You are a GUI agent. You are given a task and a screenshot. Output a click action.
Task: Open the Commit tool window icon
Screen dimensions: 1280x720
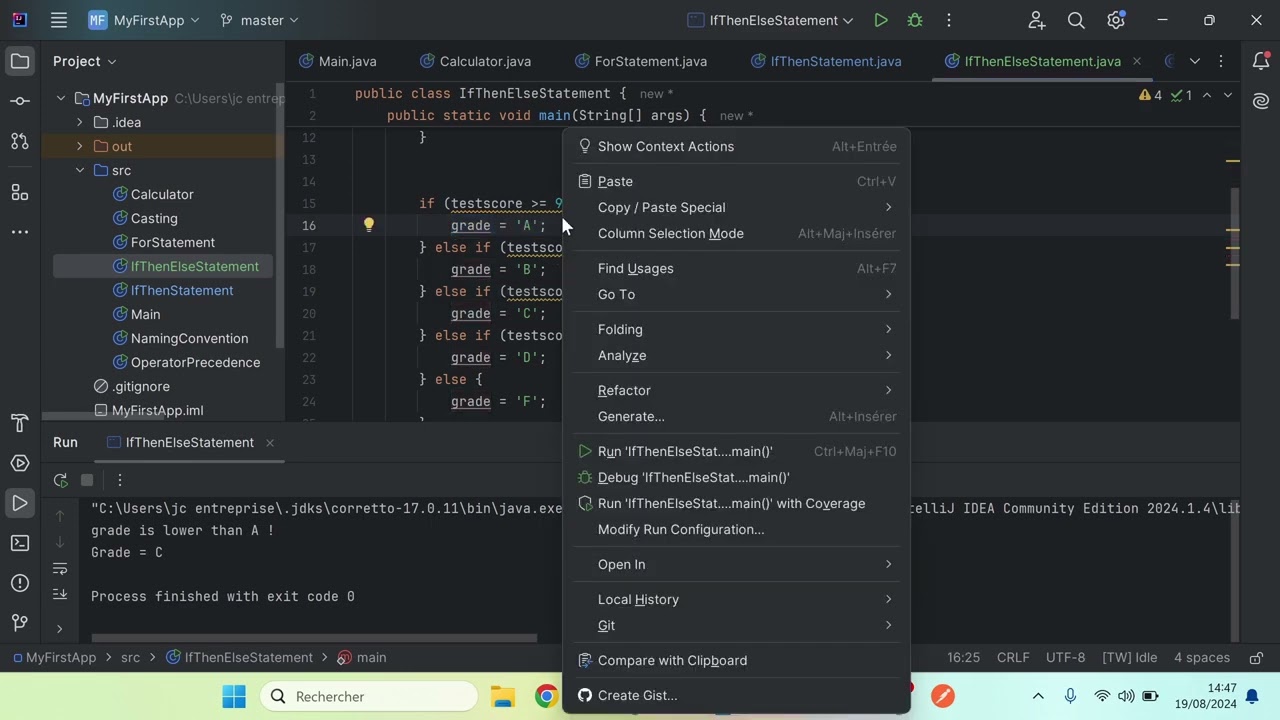[19, 101]
